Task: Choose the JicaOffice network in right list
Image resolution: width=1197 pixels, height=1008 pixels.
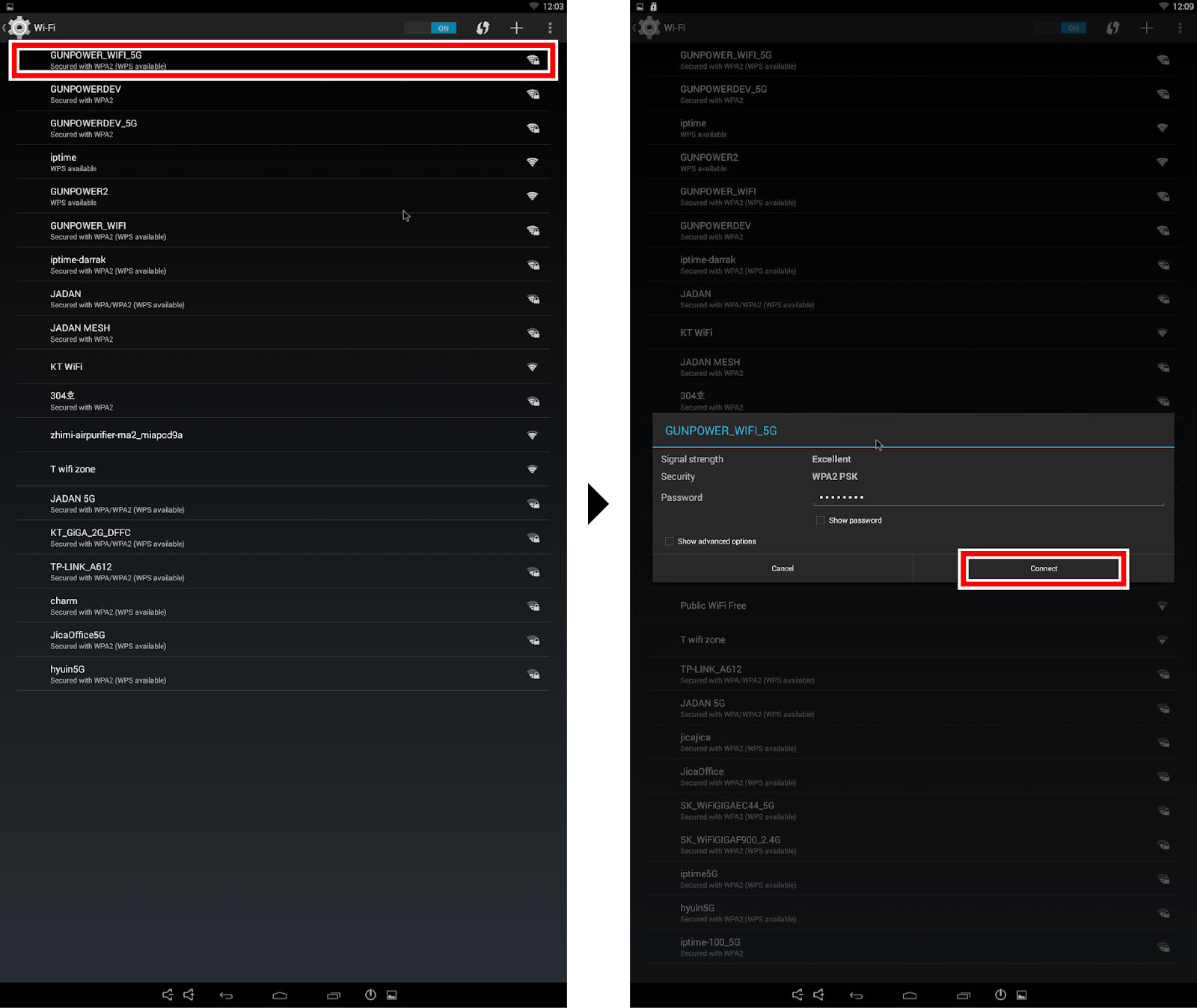Action: click(x=913, y=776)
